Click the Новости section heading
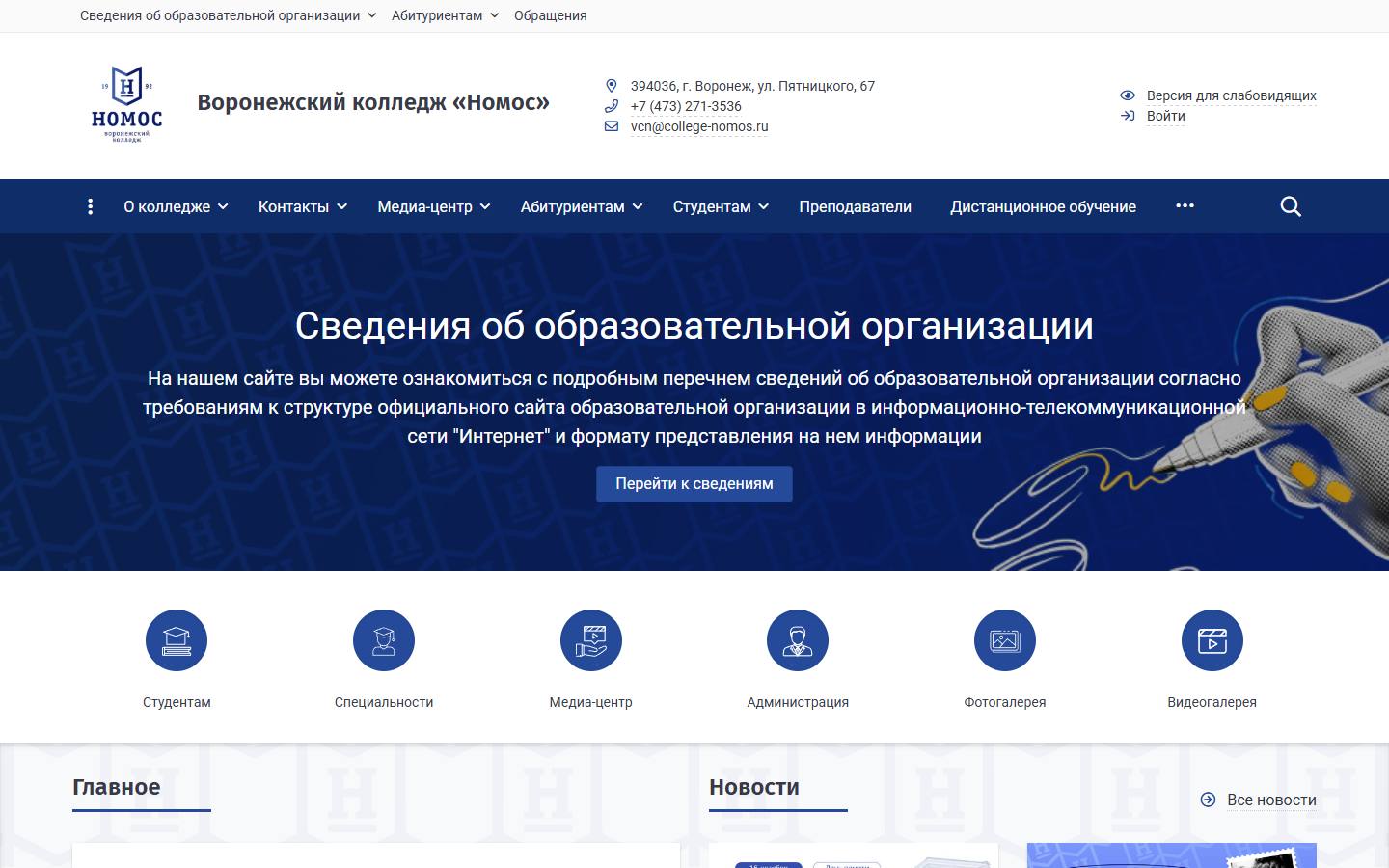Image resolution: width=1389 pixels, height=868 pixels. pos(754,787)
